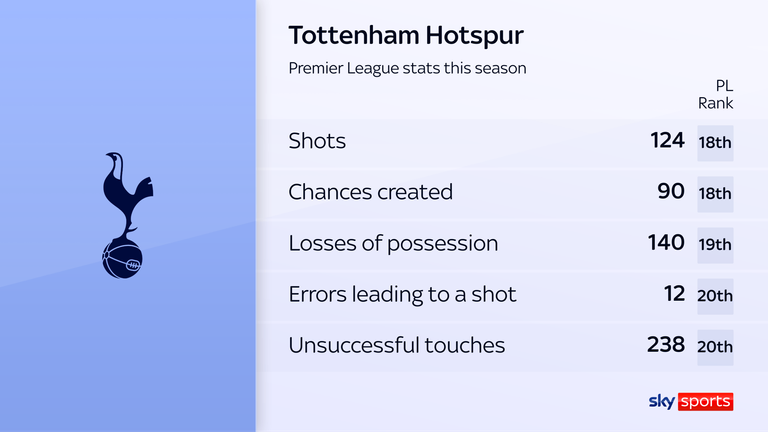Click the 90 chances created value

[672, 192]
